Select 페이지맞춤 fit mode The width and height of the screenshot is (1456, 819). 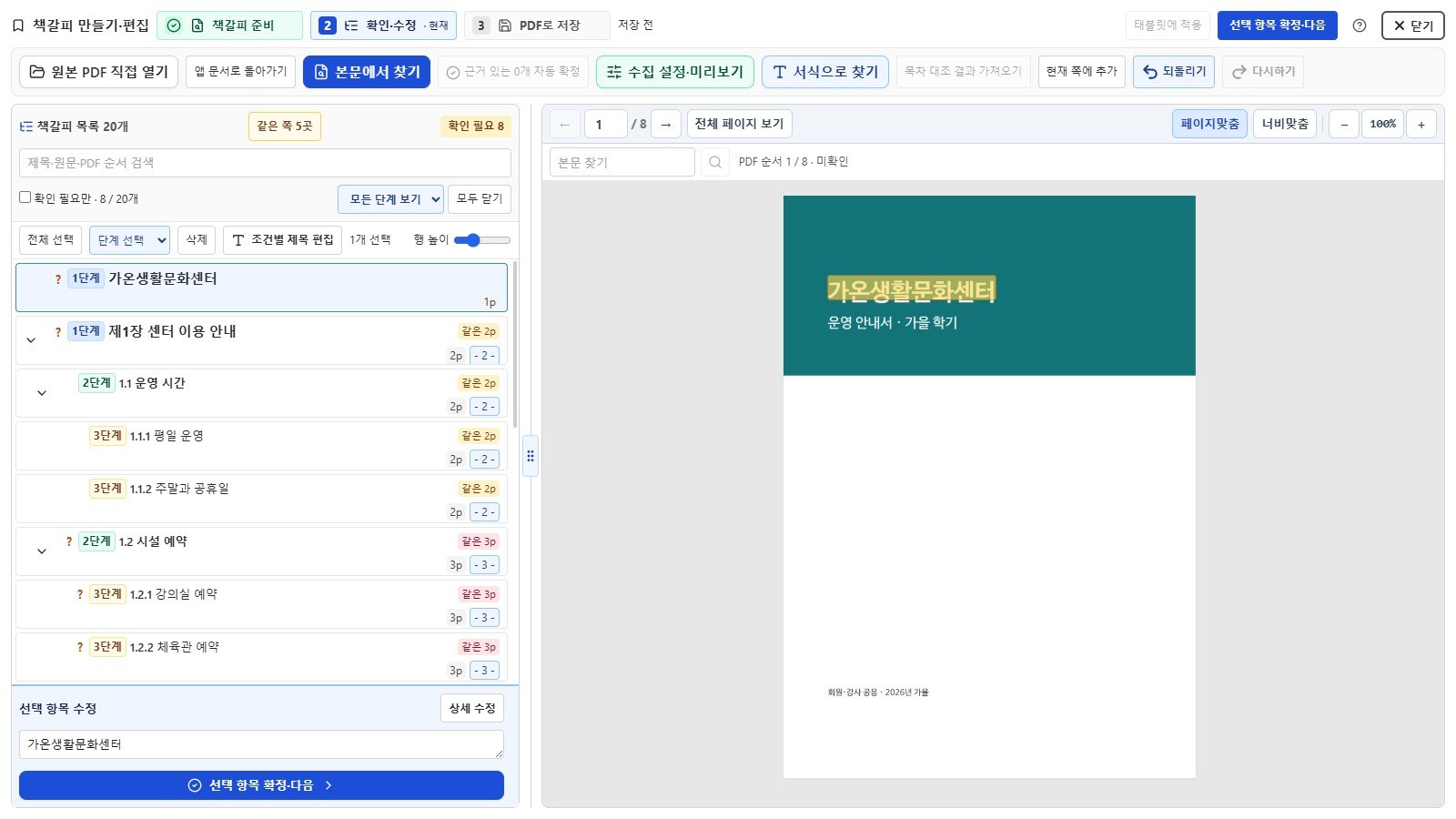coord(1209,125)
